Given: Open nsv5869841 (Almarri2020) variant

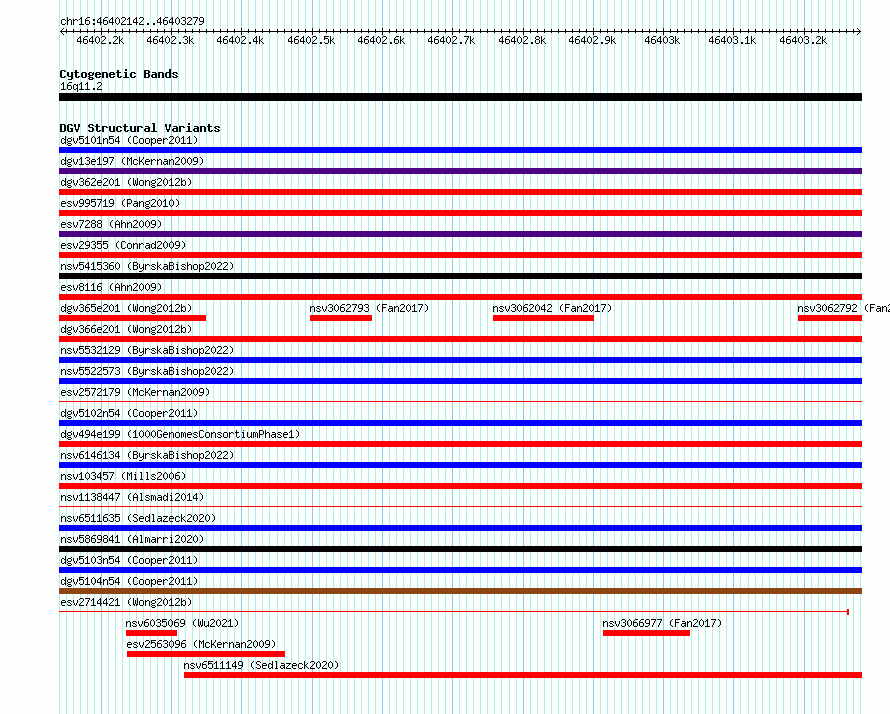Looking at the screenshot, I should tap(132, 539).
